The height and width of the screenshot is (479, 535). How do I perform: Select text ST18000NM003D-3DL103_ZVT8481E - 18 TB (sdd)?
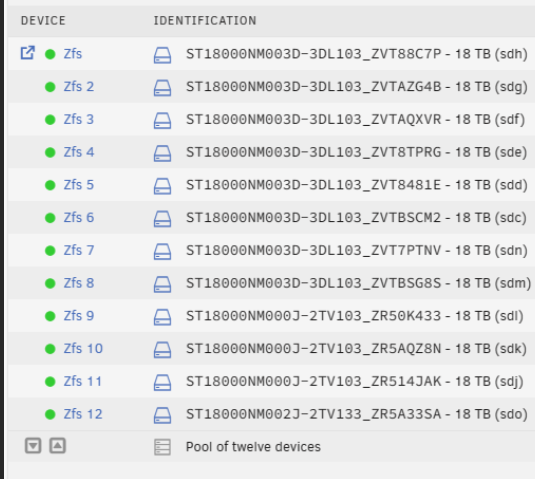tap(357, 185)
